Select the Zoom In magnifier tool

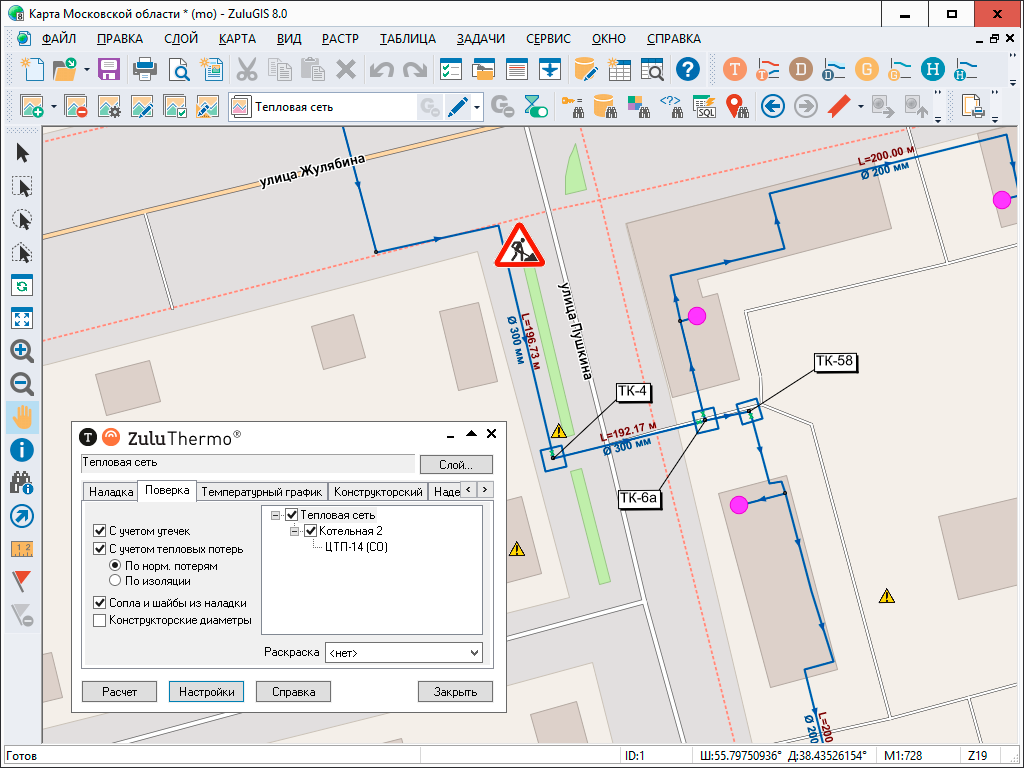click(22, 351)
